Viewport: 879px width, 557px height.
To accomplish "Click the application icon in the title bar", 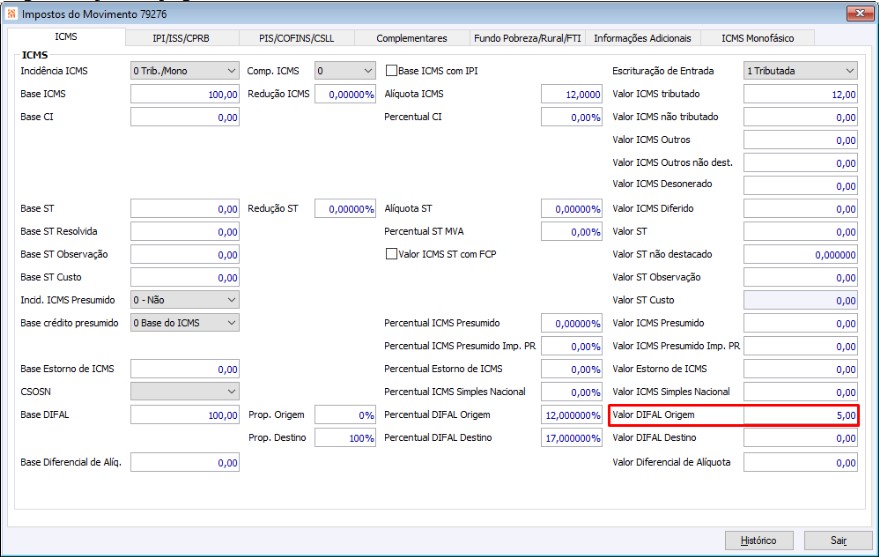I will pyautogui.click(x=11, y=13).
